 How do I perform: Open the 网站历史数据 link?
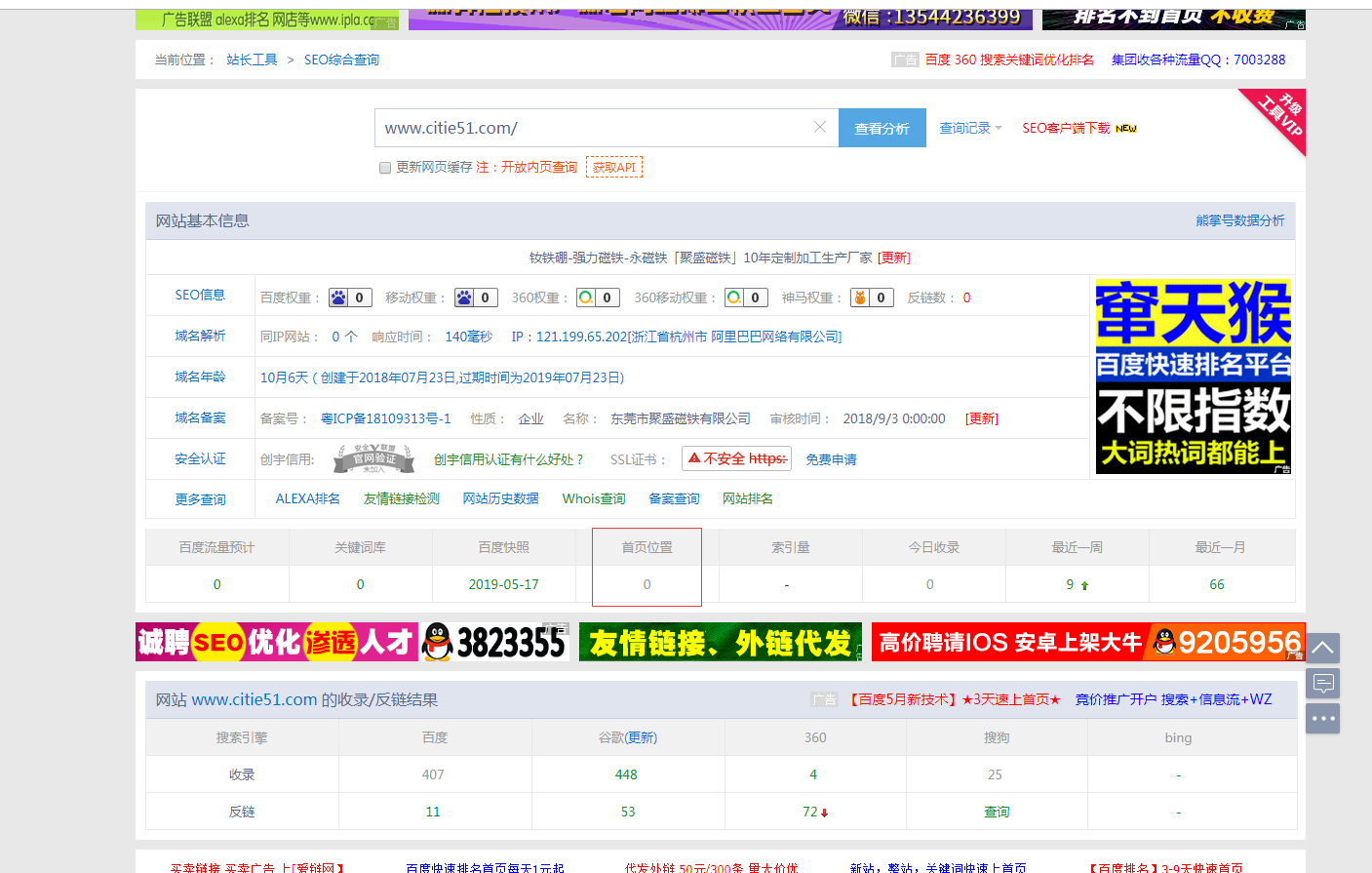coord(501,498)
